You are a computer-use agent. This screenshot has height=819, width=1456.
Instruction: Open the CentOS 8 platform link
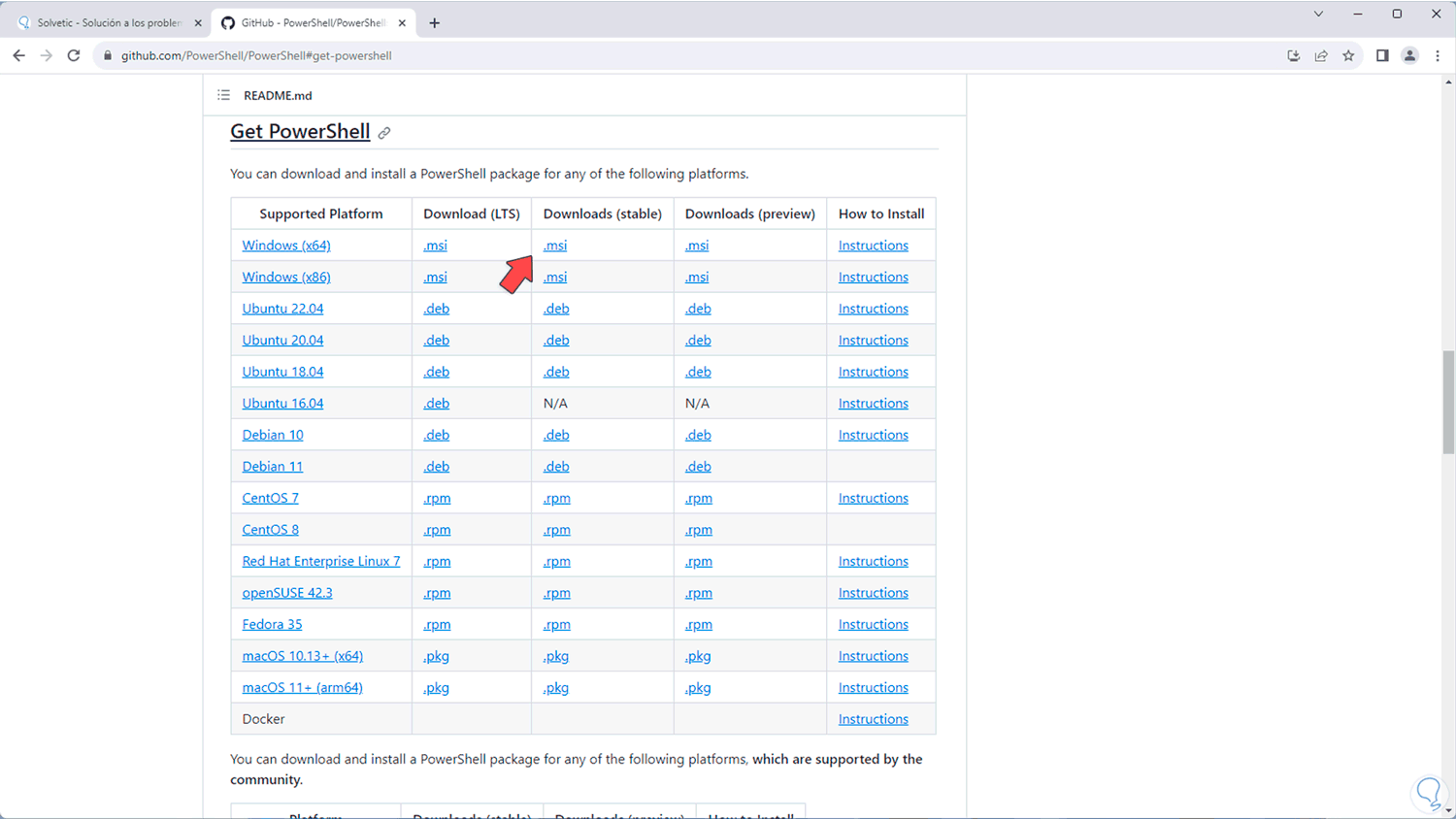coord(270,530)
